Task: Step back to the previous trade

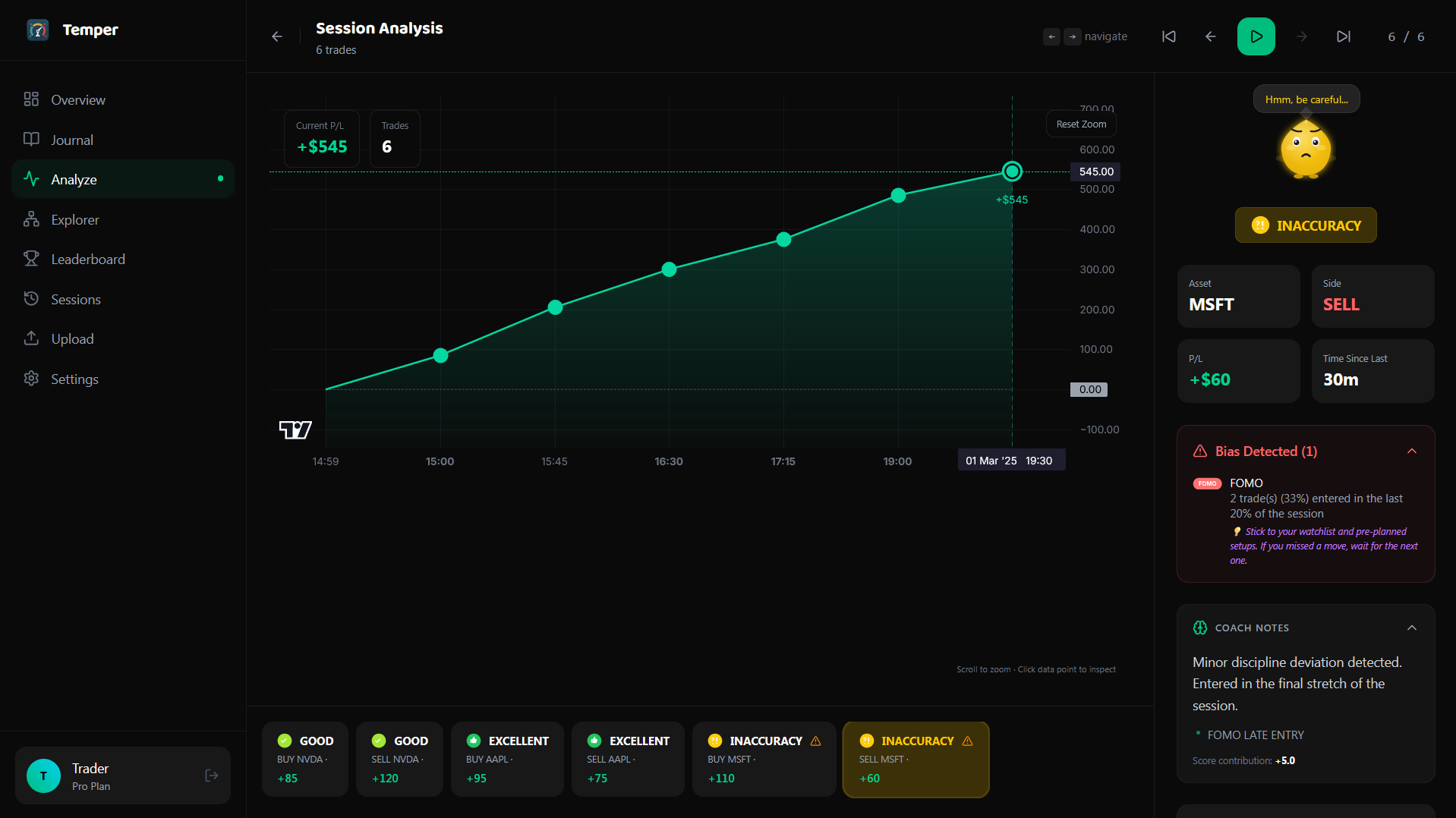Action: click(1211, 36)
